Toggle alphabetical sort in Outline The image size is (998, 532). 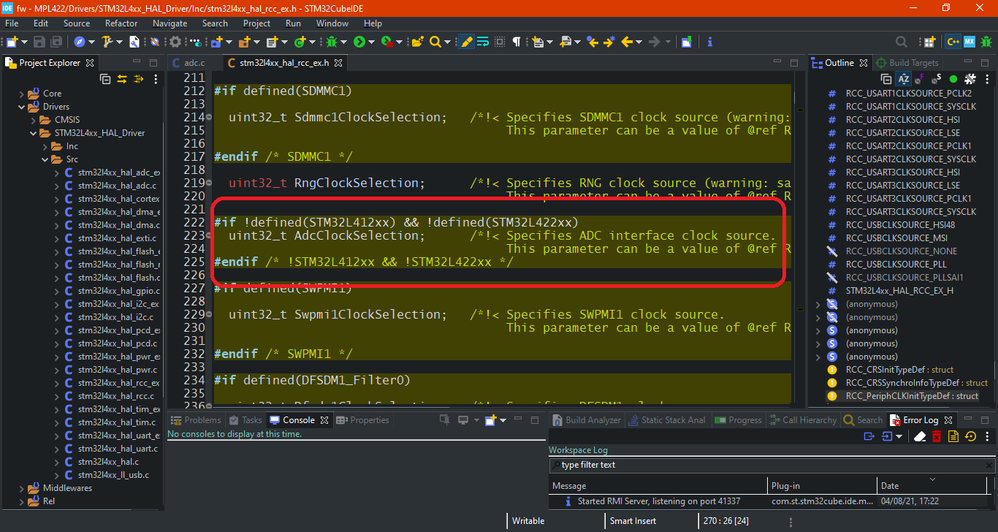(903, 79)
